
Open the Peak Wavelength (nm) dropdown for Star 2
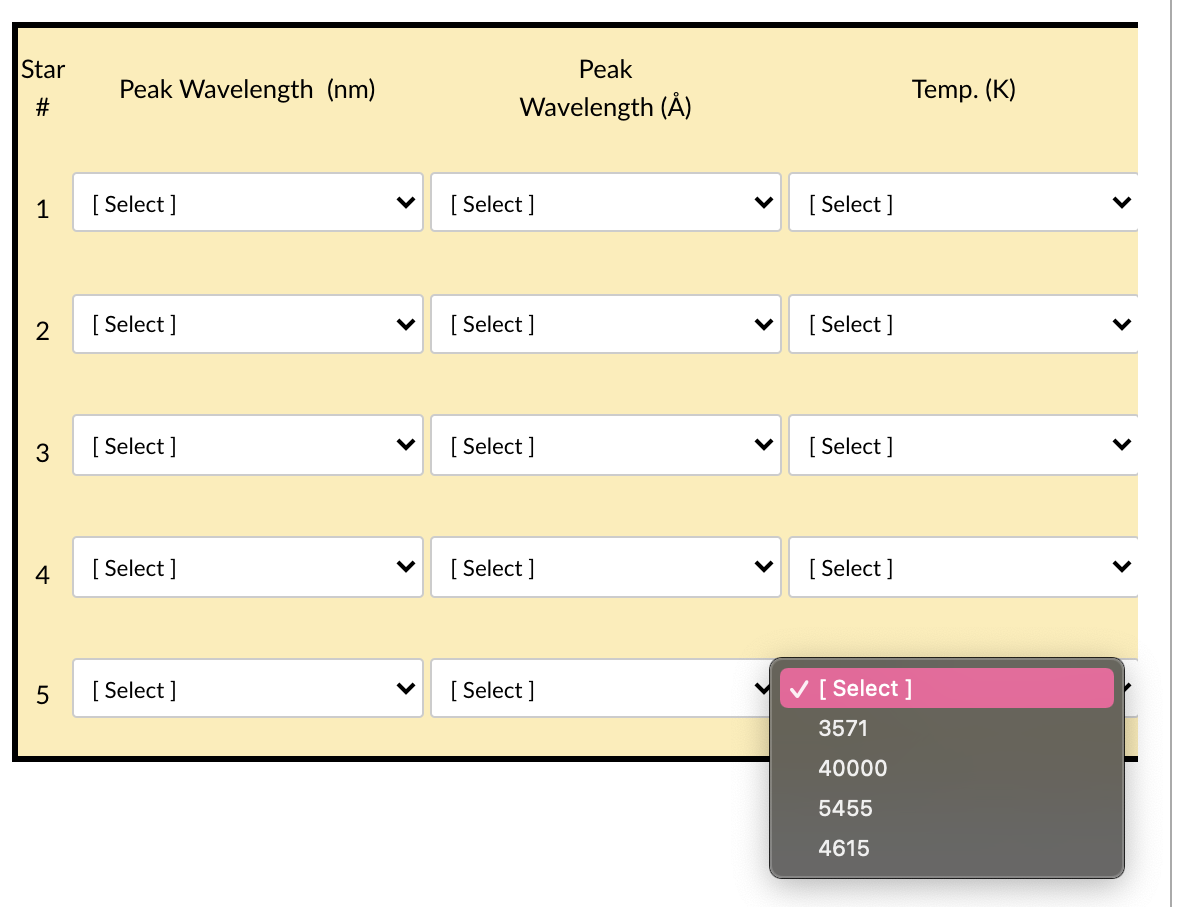(247, 324)
